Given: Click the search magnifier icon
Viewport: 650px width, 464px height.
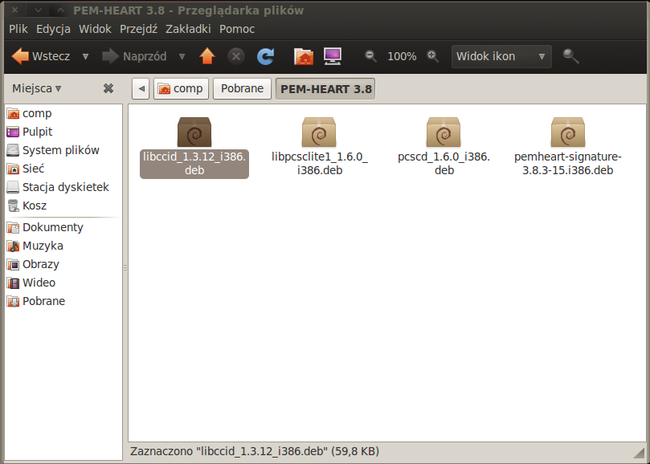Looking at the screenshot, I should click(x=570, y=56).
